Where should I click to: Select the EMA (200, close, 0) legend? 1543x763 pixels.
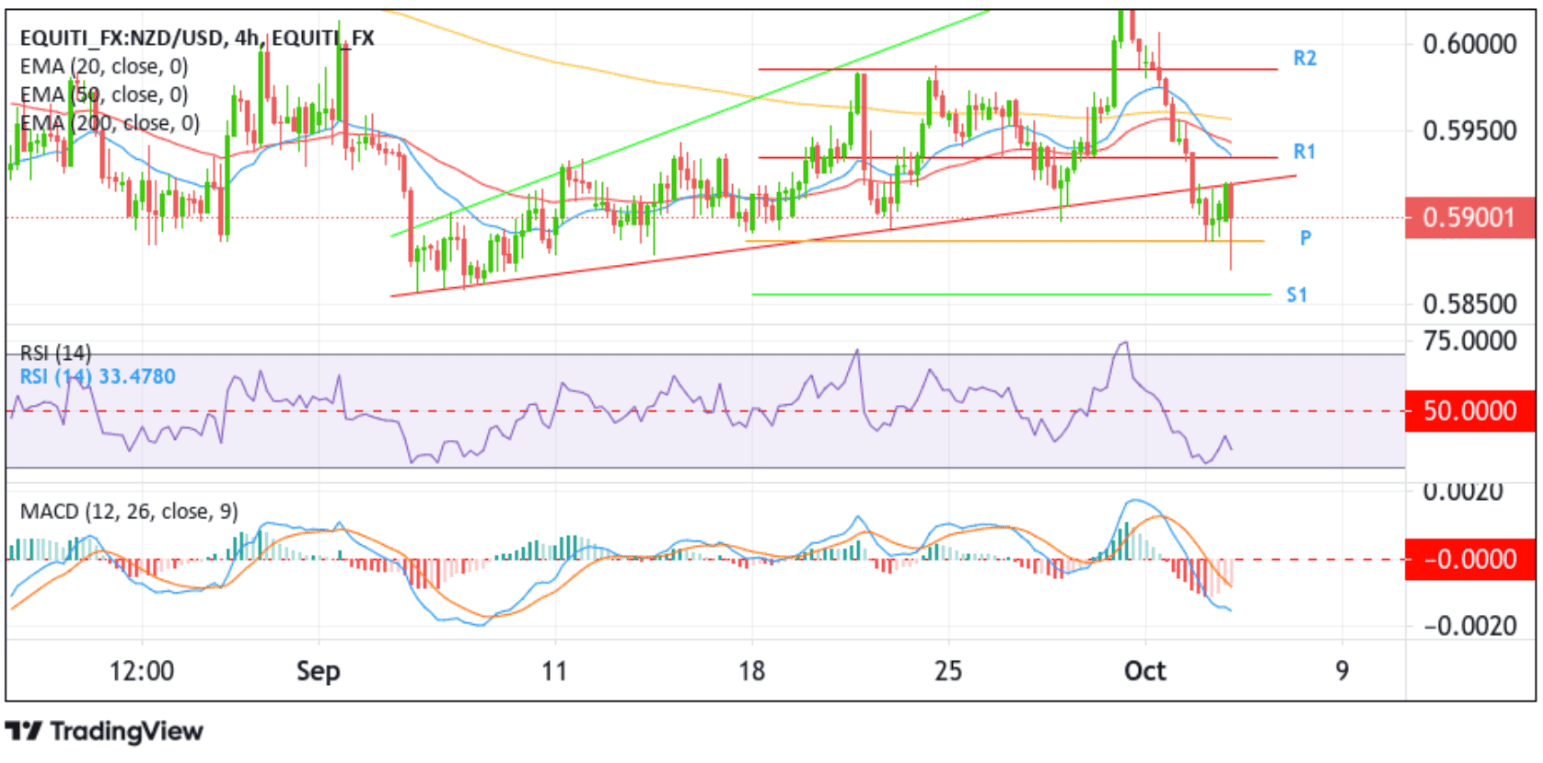pos(109,124)
